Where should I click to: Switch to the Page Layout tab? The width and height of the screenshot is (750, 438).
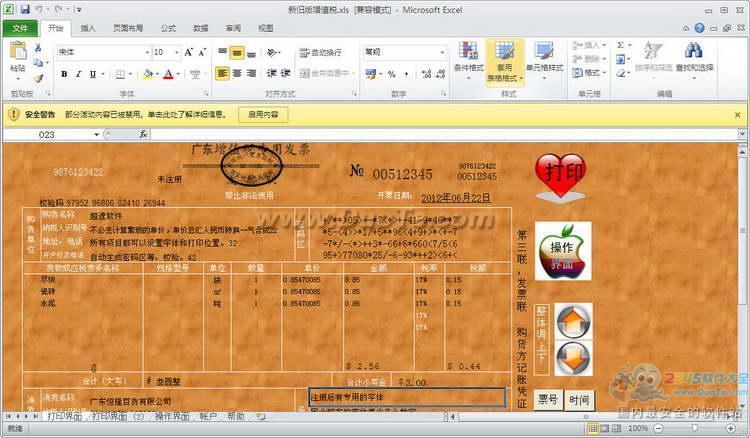coord(127,28)
